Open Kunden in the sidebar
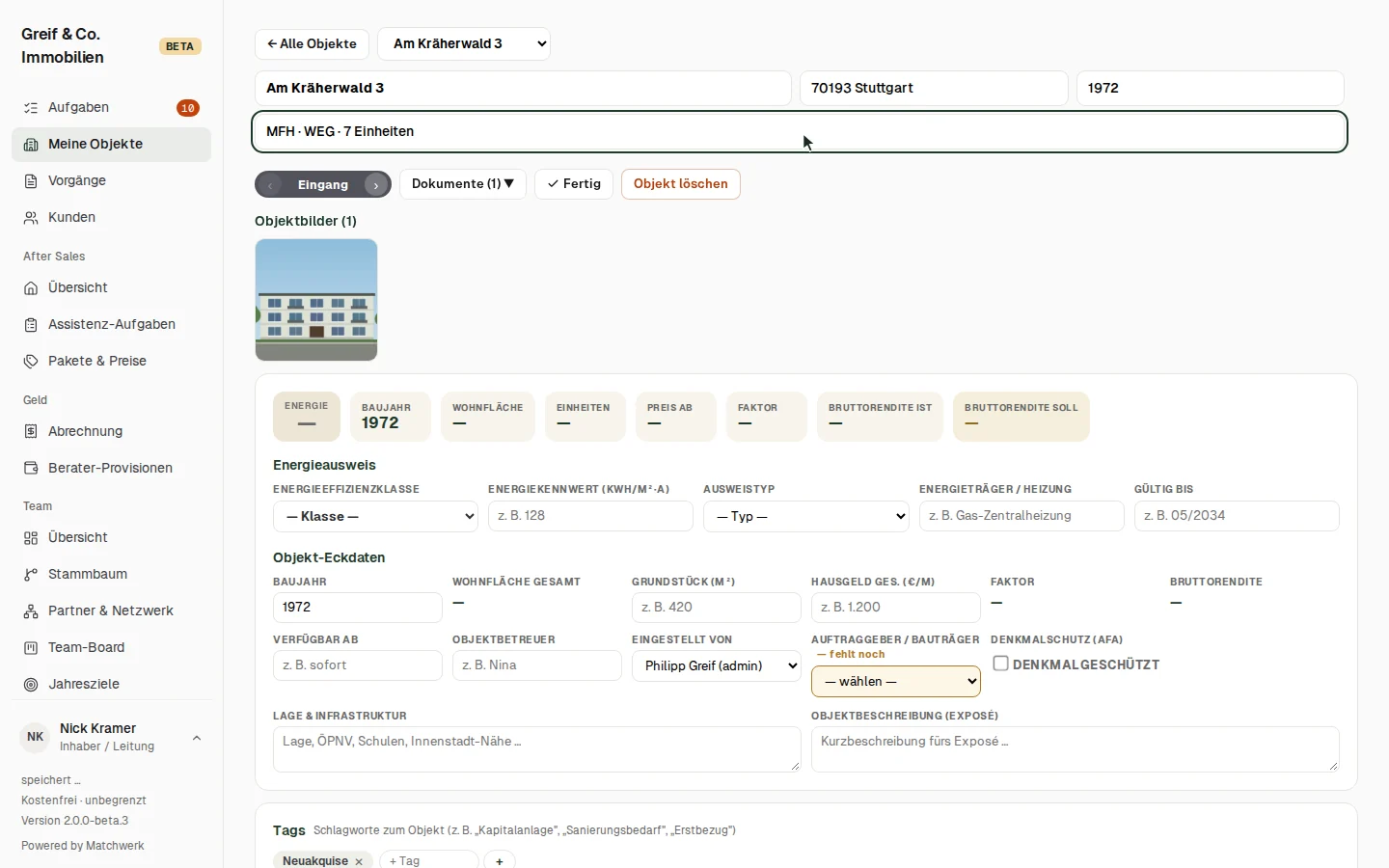 coord(111,218)
